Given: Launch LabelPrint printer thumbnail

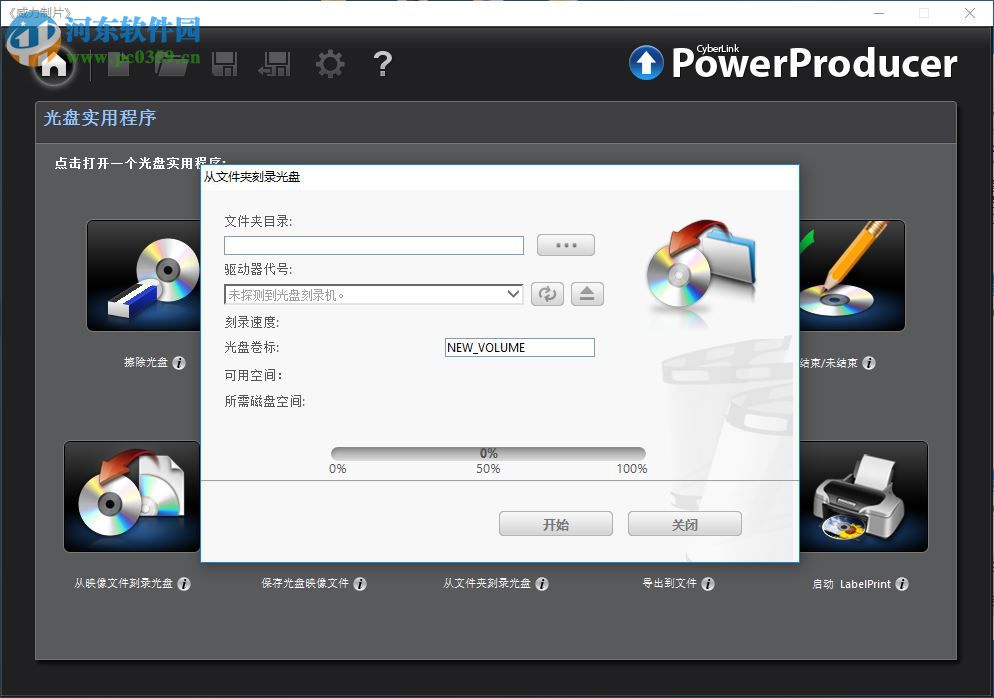Looking at the screenshot, I should coord(863,496).
